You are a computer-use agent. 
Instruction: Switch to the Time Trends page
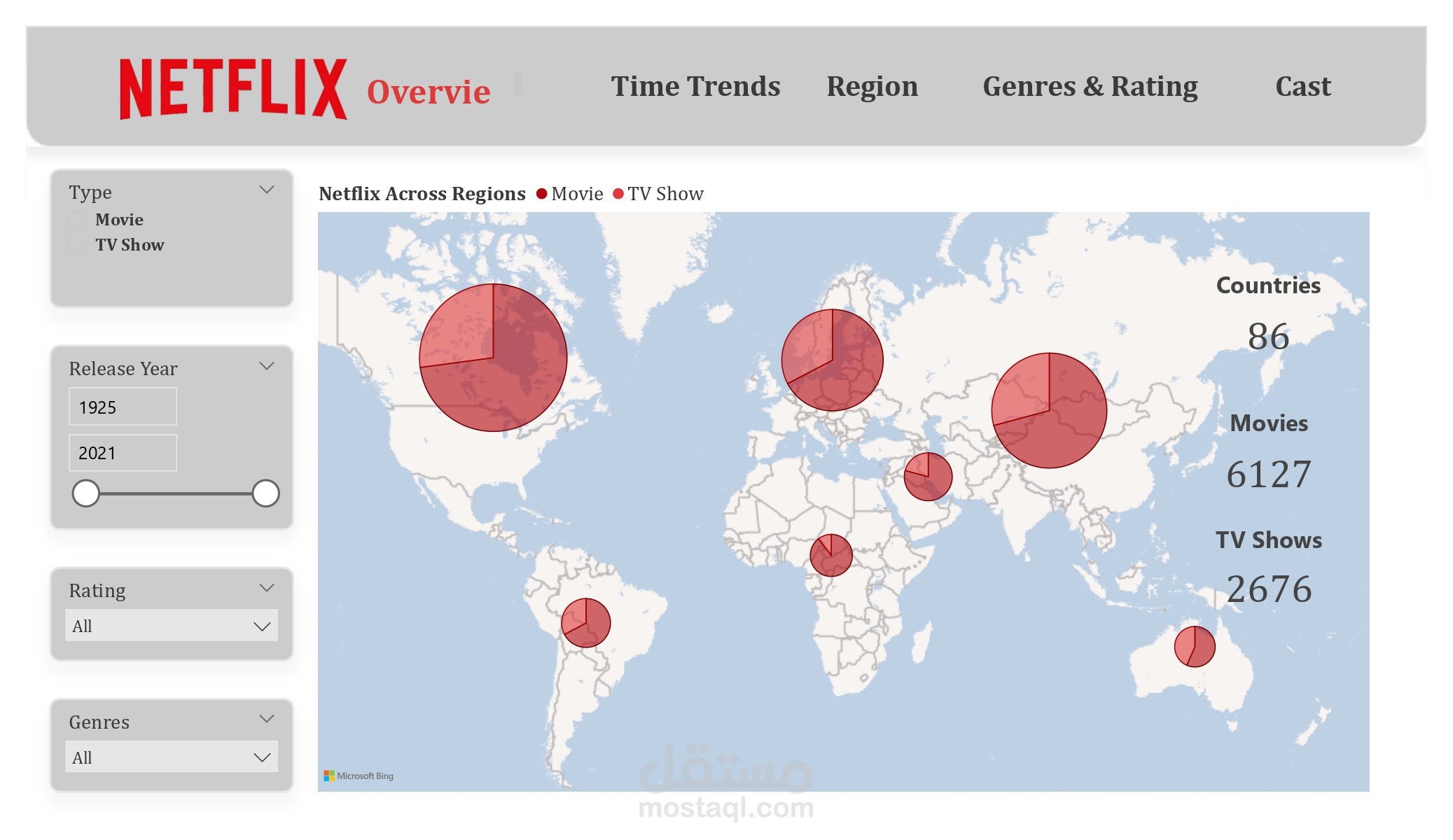695,86
